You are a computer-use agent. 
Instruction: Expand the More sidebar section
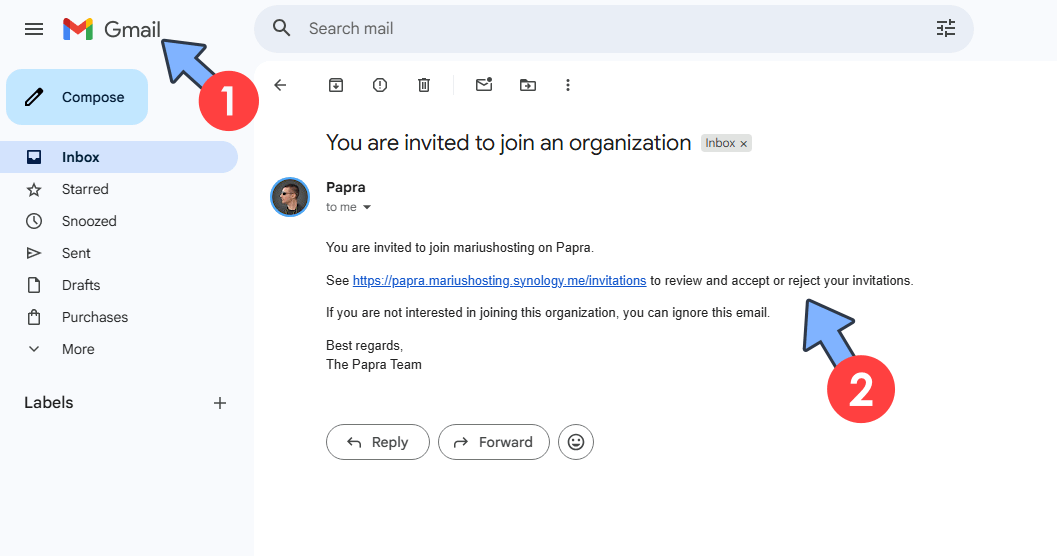tap(77, 349)
